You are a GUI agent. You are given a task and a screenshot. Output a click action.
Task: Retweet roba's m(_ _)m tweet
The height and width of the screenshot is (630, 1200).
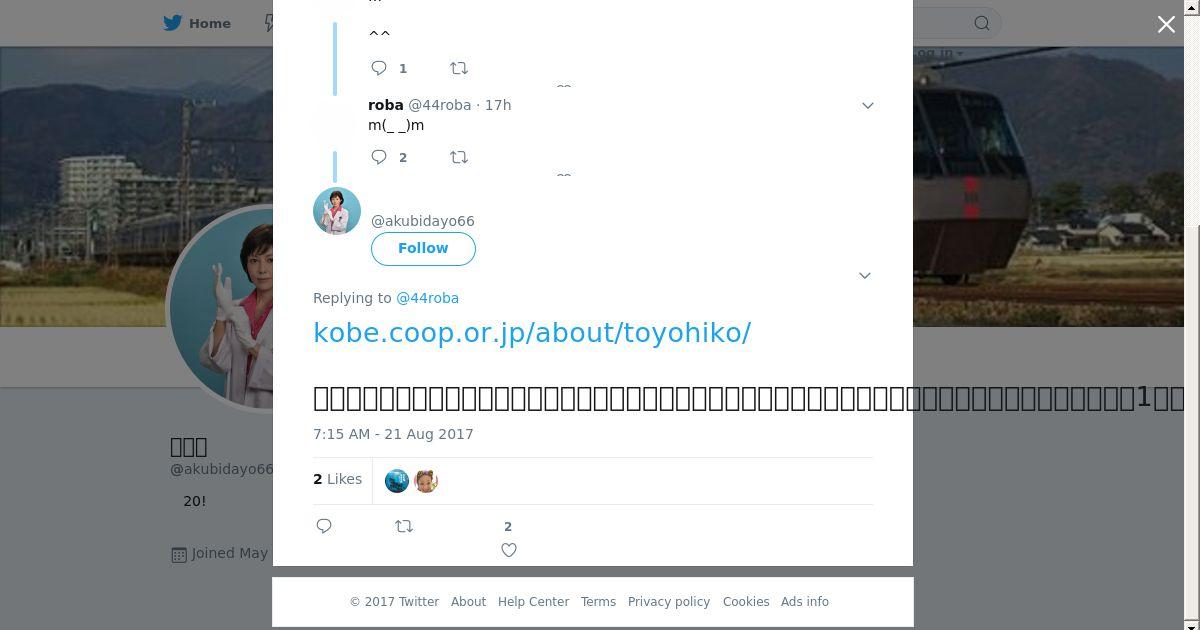point(459,157)
